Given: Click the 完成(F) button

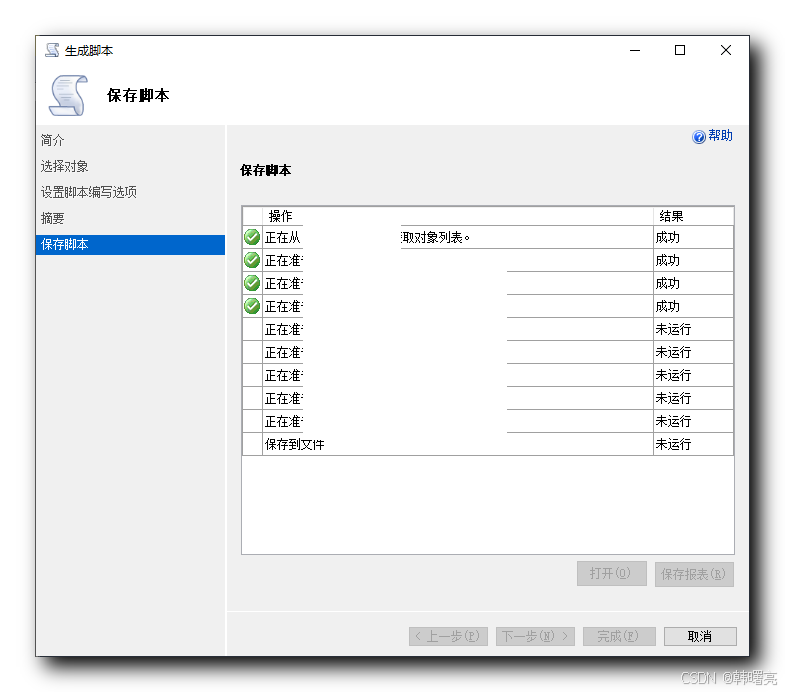Looking at the screenshot, I should click(x=619, y=636).
